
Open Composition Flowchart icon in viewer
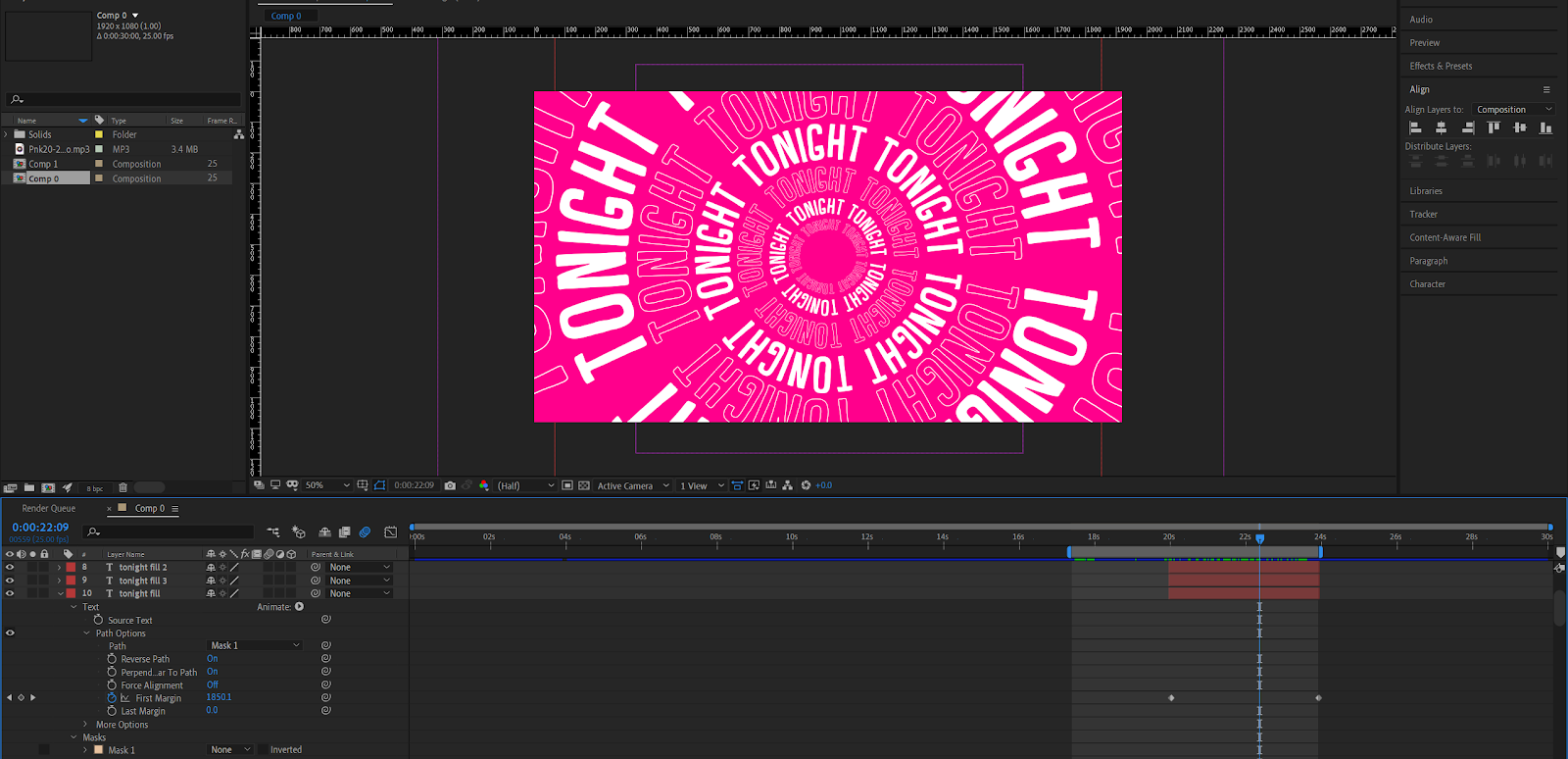point(787,485)
